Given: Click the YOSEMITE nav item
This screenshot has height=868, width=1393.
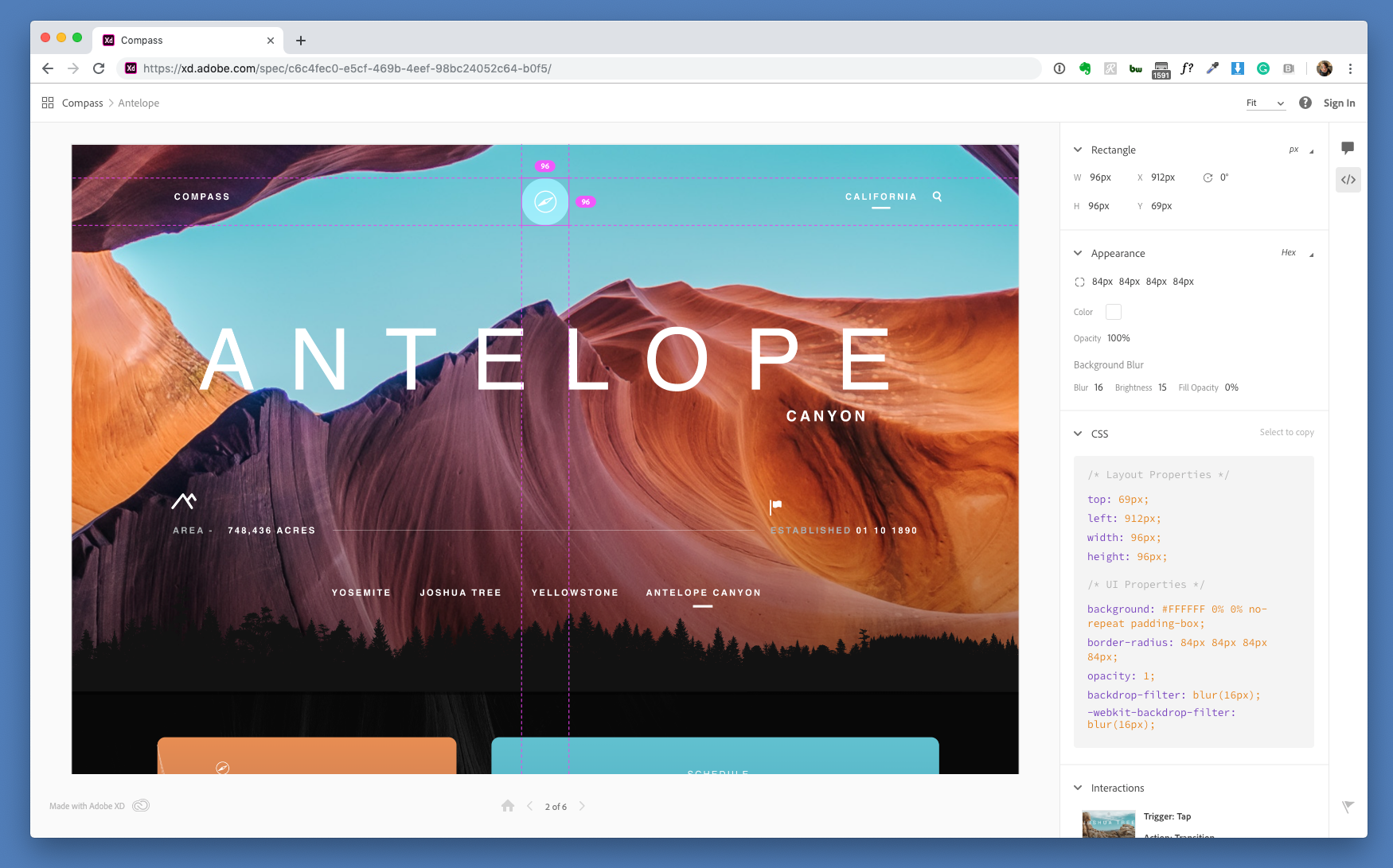Looking at the screenshot, I should pos(361,593).
